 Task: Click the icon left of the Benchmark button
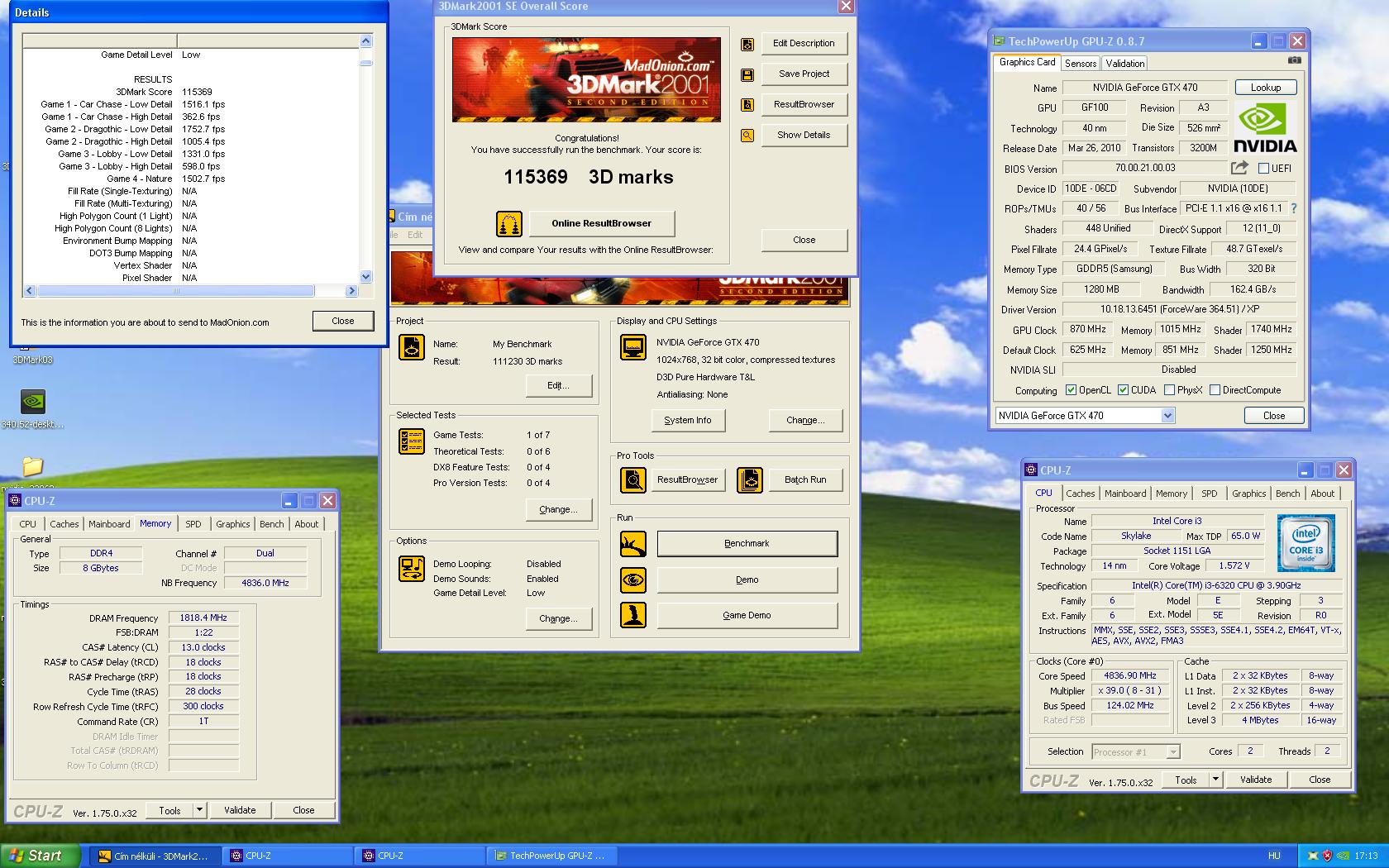[633, 544]
